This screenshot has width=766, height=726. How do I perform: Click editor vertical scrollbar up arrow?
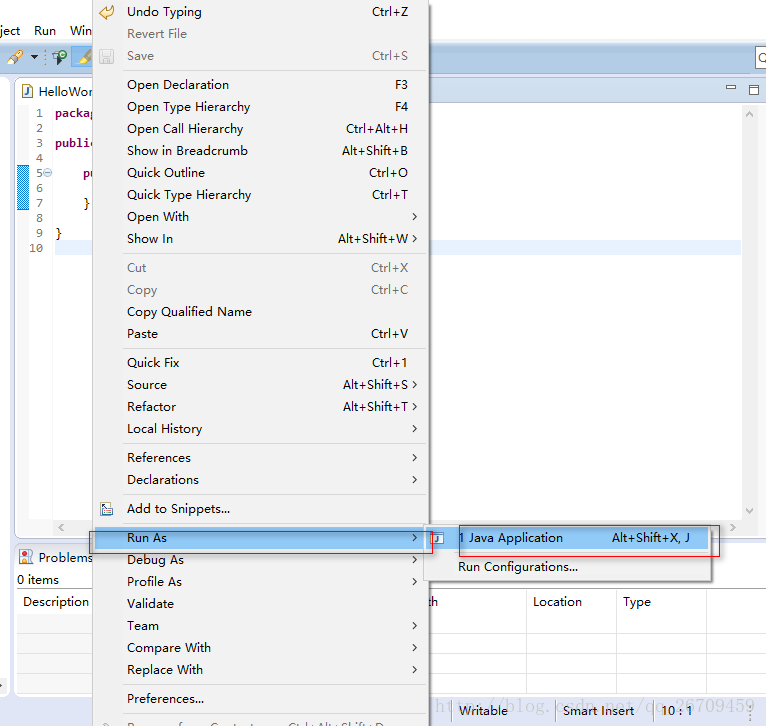(749, 114)
